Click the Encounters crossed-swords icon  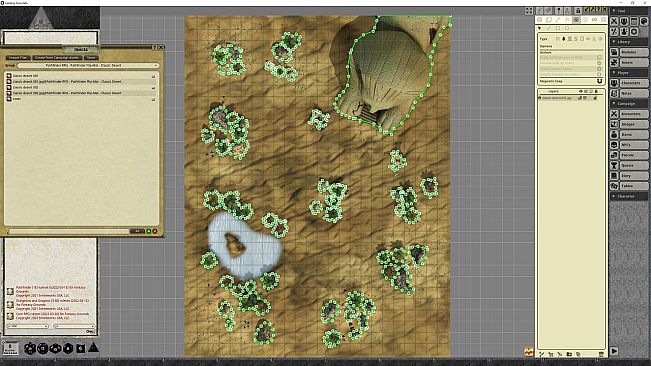[614, 114]
